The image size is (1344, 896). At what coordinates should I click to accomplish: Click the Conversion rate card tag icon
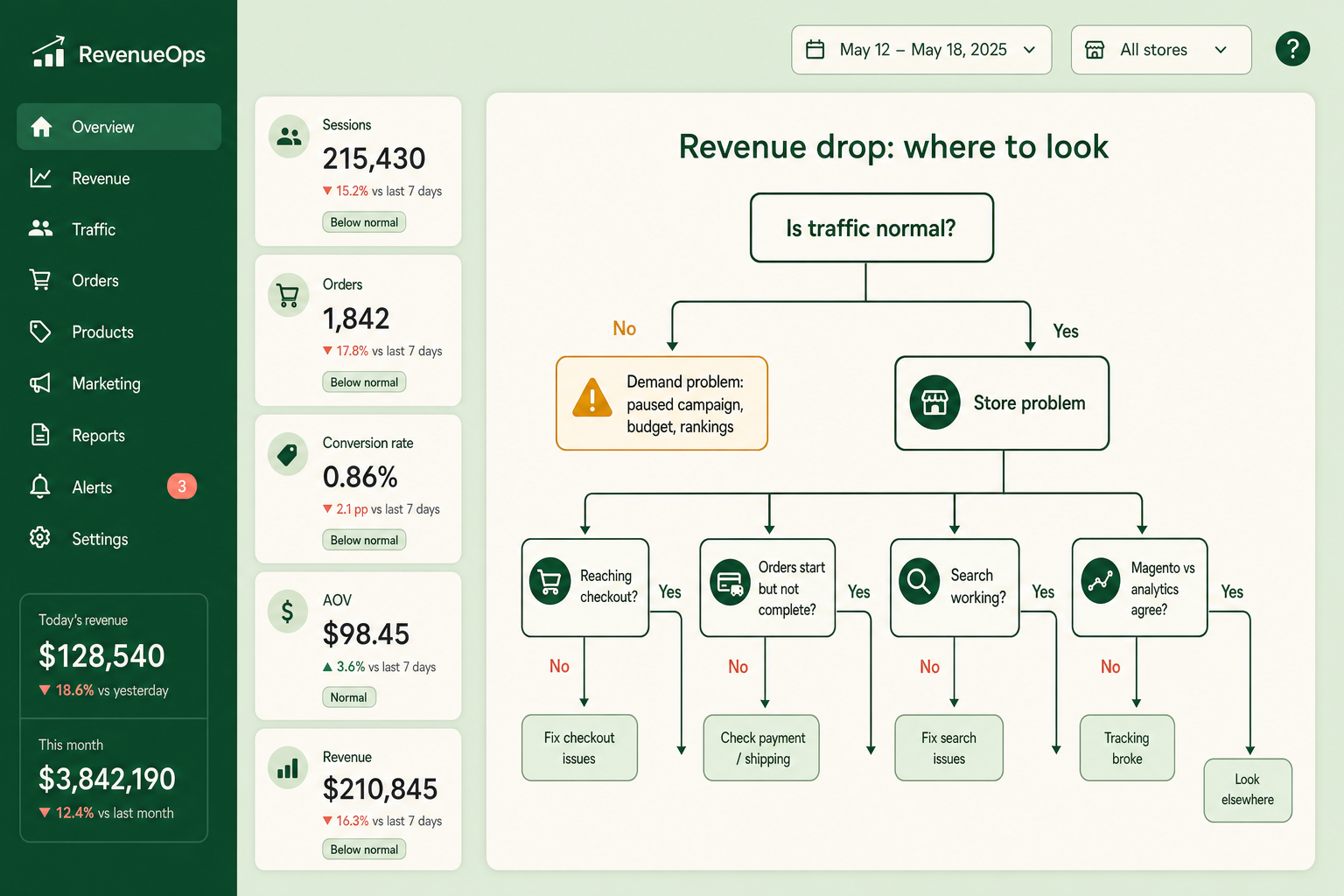(288, 454)
